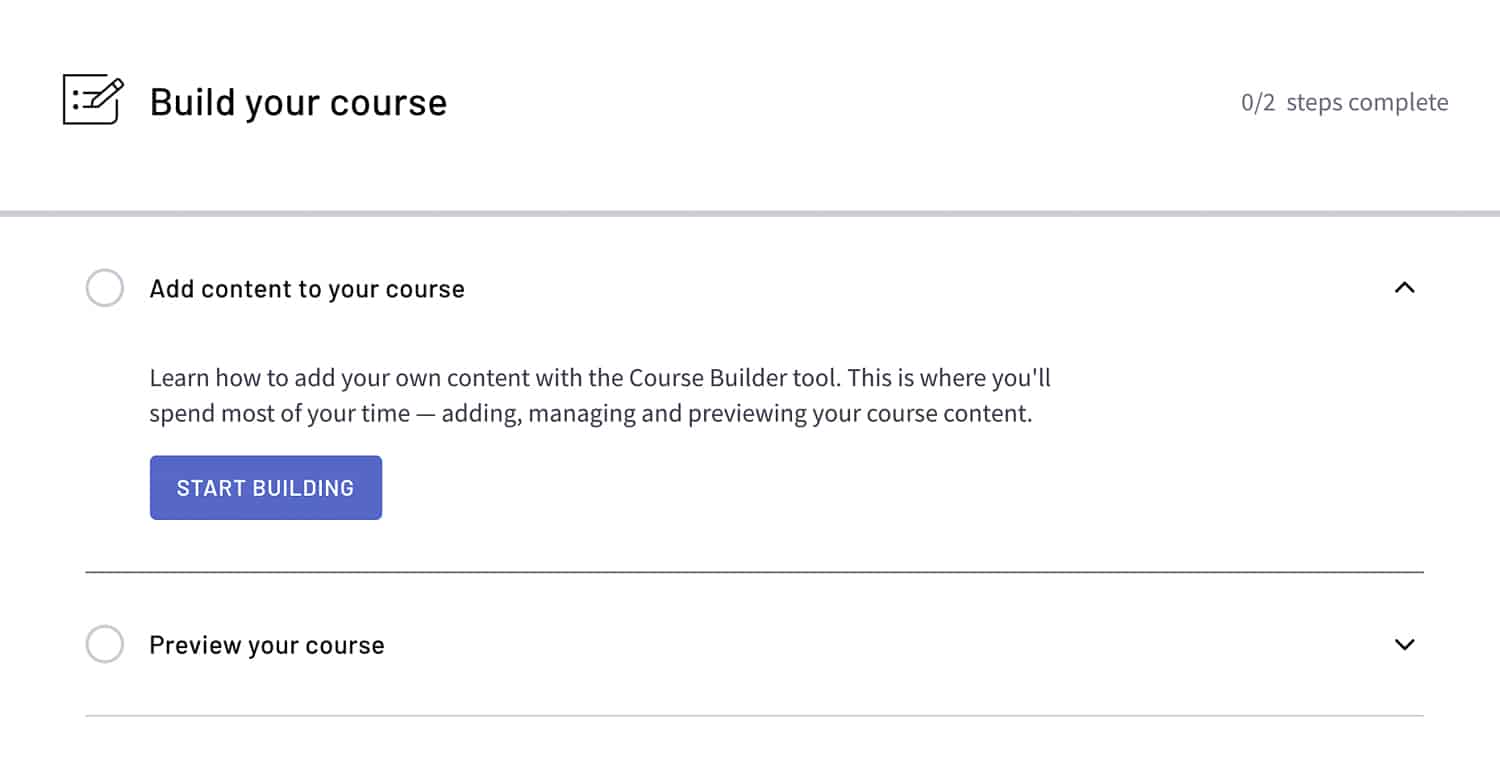
Task: Open the Preview your course disclosure arrow
Action: click(1405, 644)
